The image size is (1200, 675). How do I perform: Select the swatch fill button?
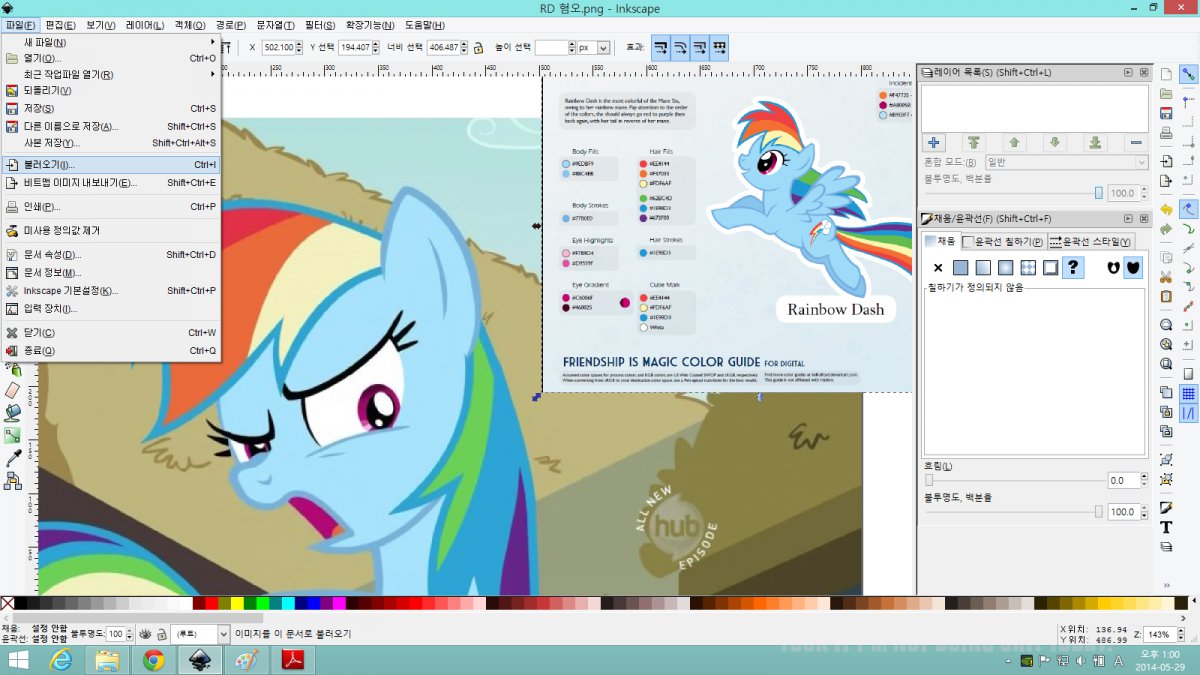(1050, 267)
